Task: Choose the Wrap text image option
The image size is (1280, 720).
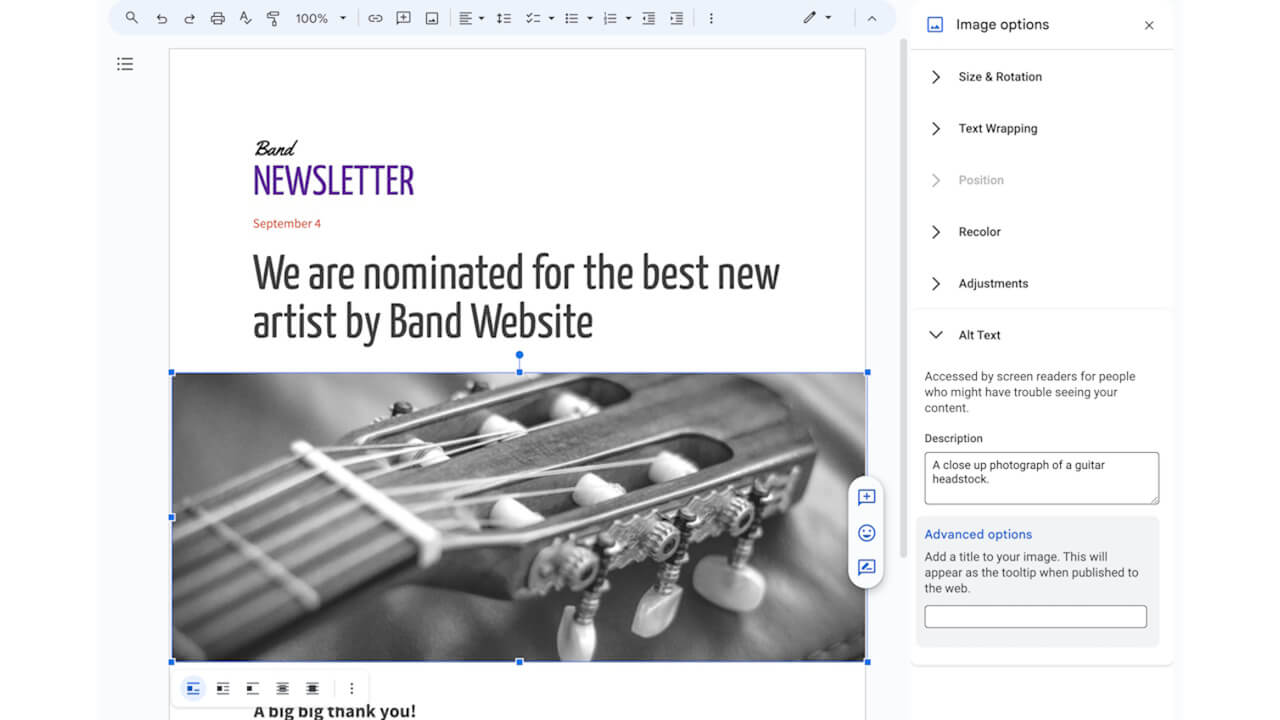Action: tap(223, 688)
